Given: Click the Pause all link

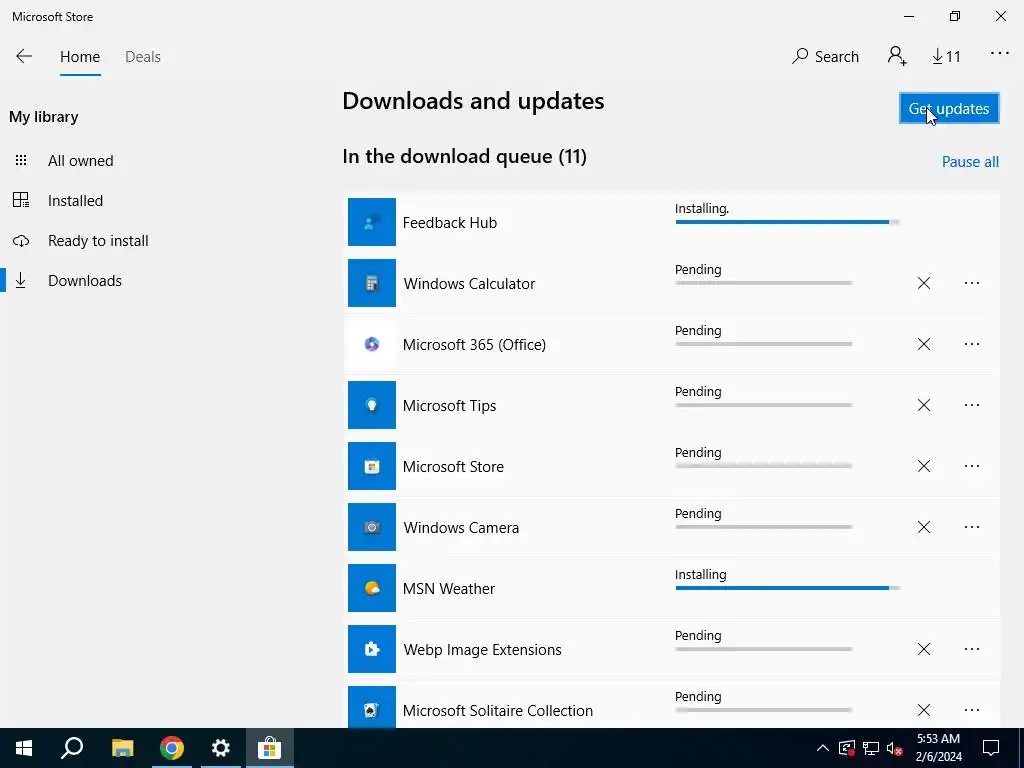Looking at the screenshot, I should 970,161.
